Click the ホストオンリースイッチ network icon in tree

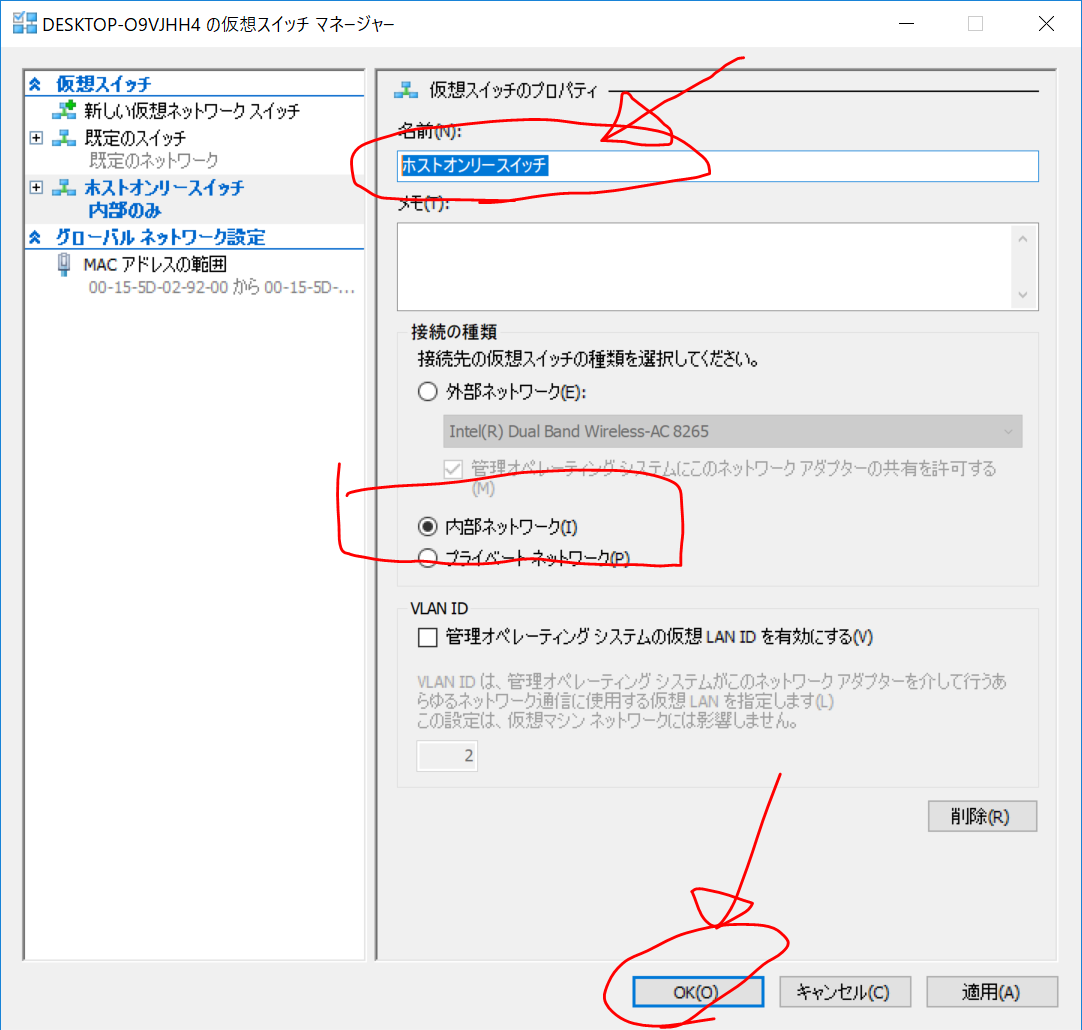coord(64,188)
